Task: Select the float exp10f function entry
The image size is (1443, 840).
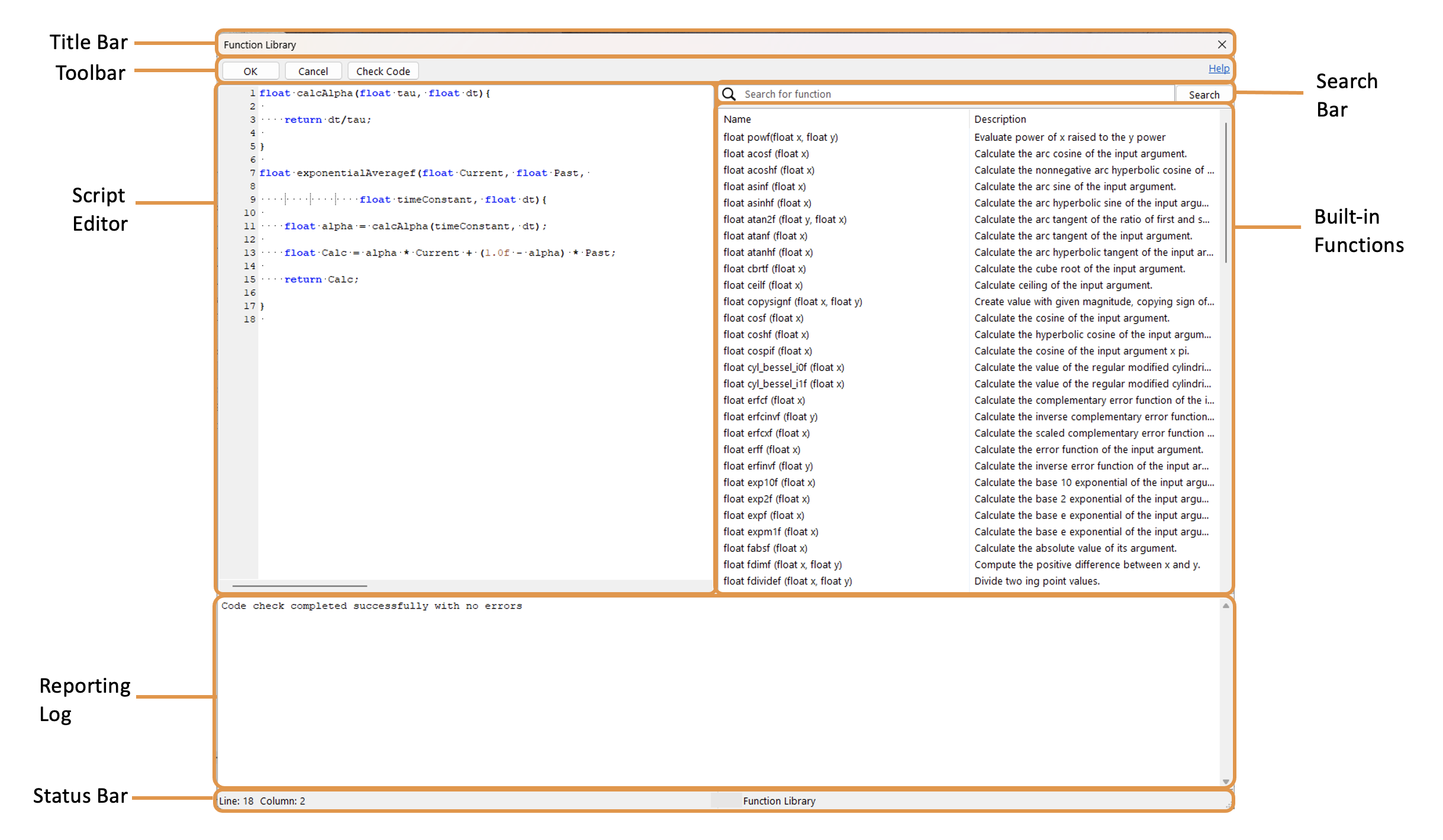Action: [769, 482]
